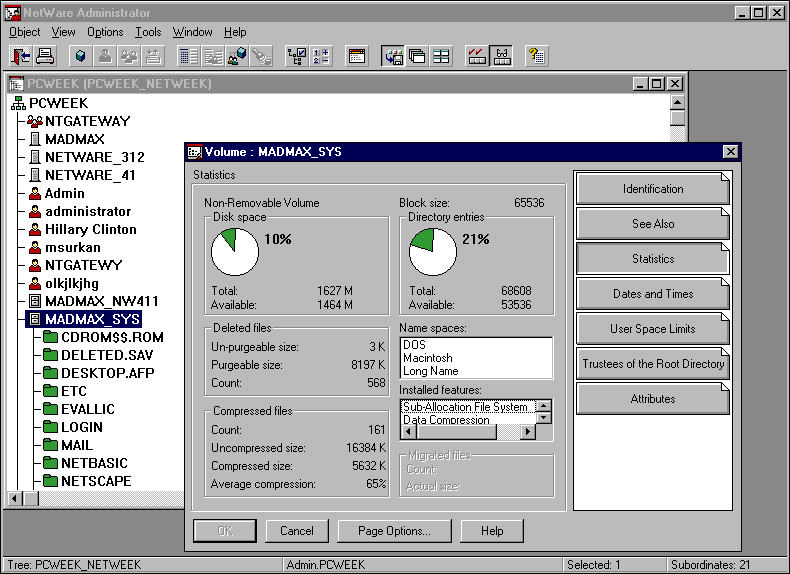
Task: Switch to the Statistics page
Action: tap(653, 259)
